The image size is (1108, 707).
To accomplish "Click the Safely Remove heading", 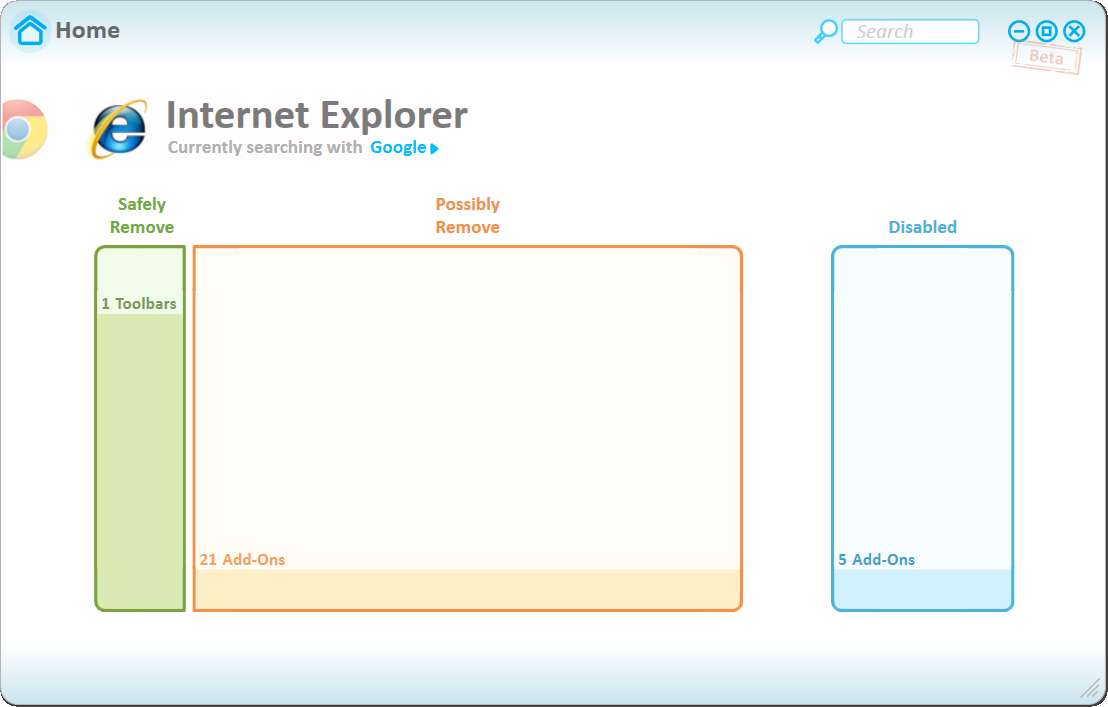I will coord(142,215).
